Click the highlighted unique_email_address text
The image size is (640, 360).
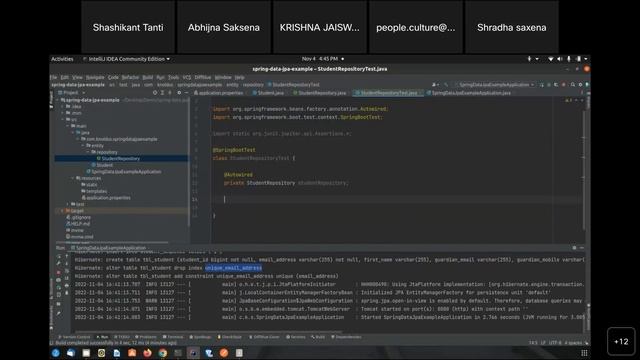(233, 268)
